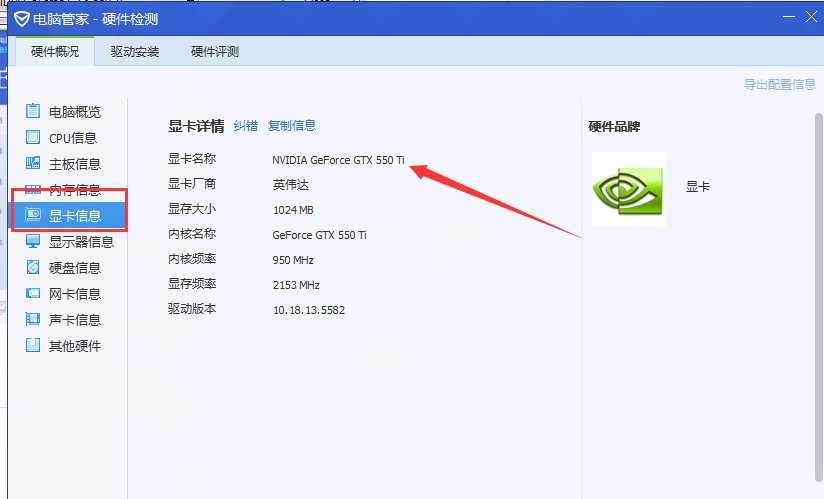Click the CPU信息 chip icon
The image size is (824, 499).
33,137
